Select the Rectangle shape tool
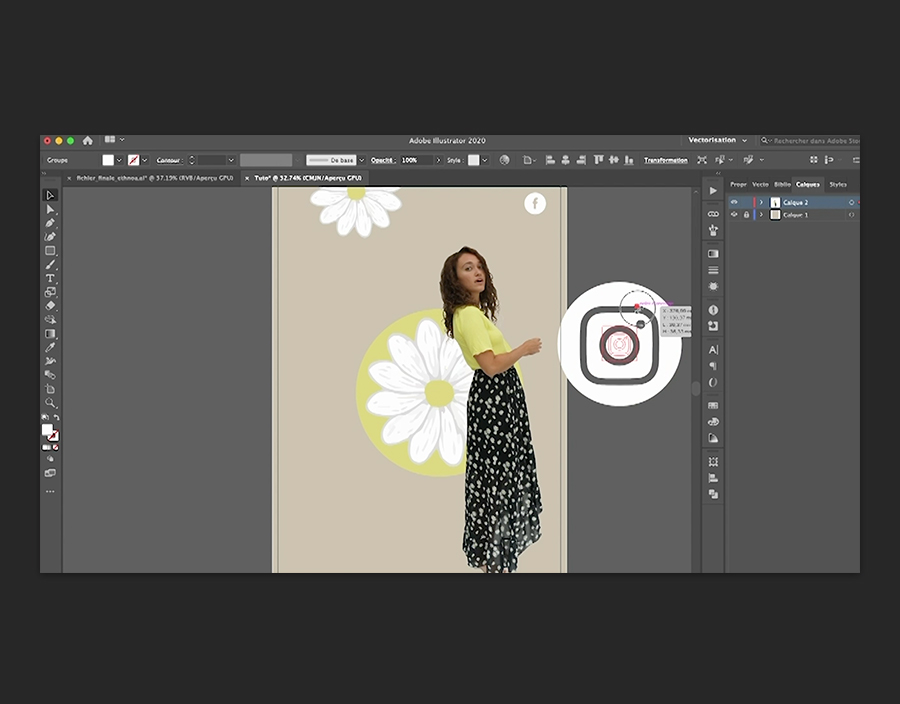Viewport: 900px width, 704px height. [50, 251]
